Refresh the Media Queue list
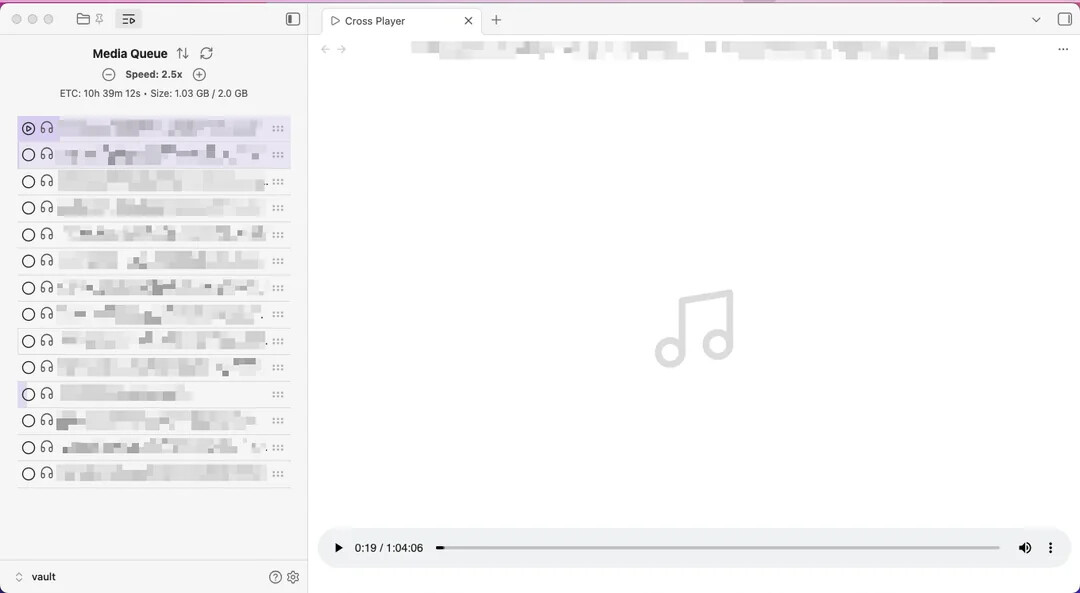 (x=206, y=53)
